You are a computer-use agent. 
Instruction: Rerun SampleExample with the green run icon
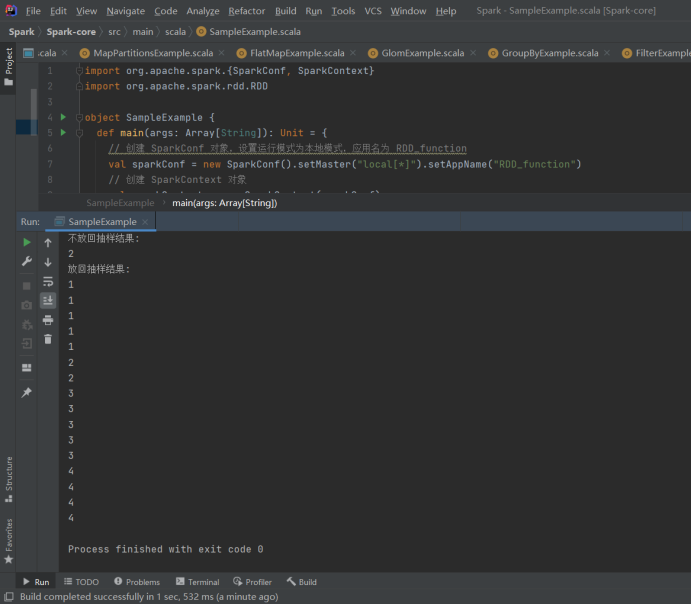pyautogui.click(x=27, y=242)
